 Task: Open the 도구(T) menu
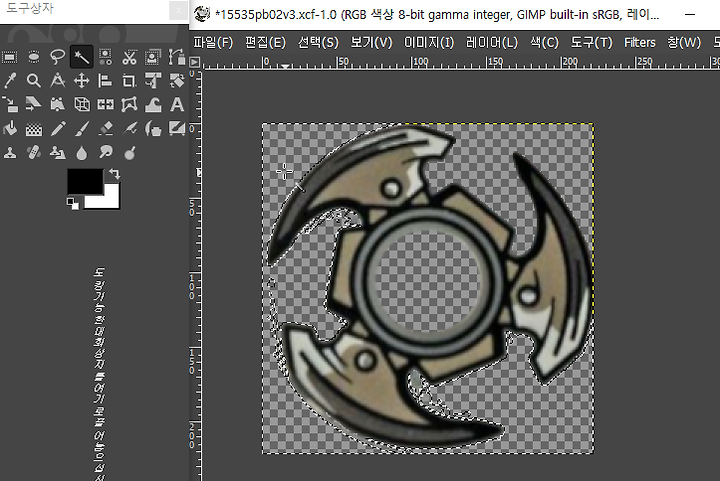(x=591, y=43)
